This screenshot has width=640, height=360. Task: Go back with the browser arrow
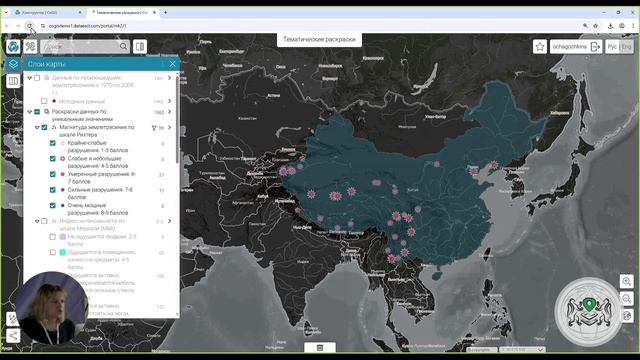point(7,26)
